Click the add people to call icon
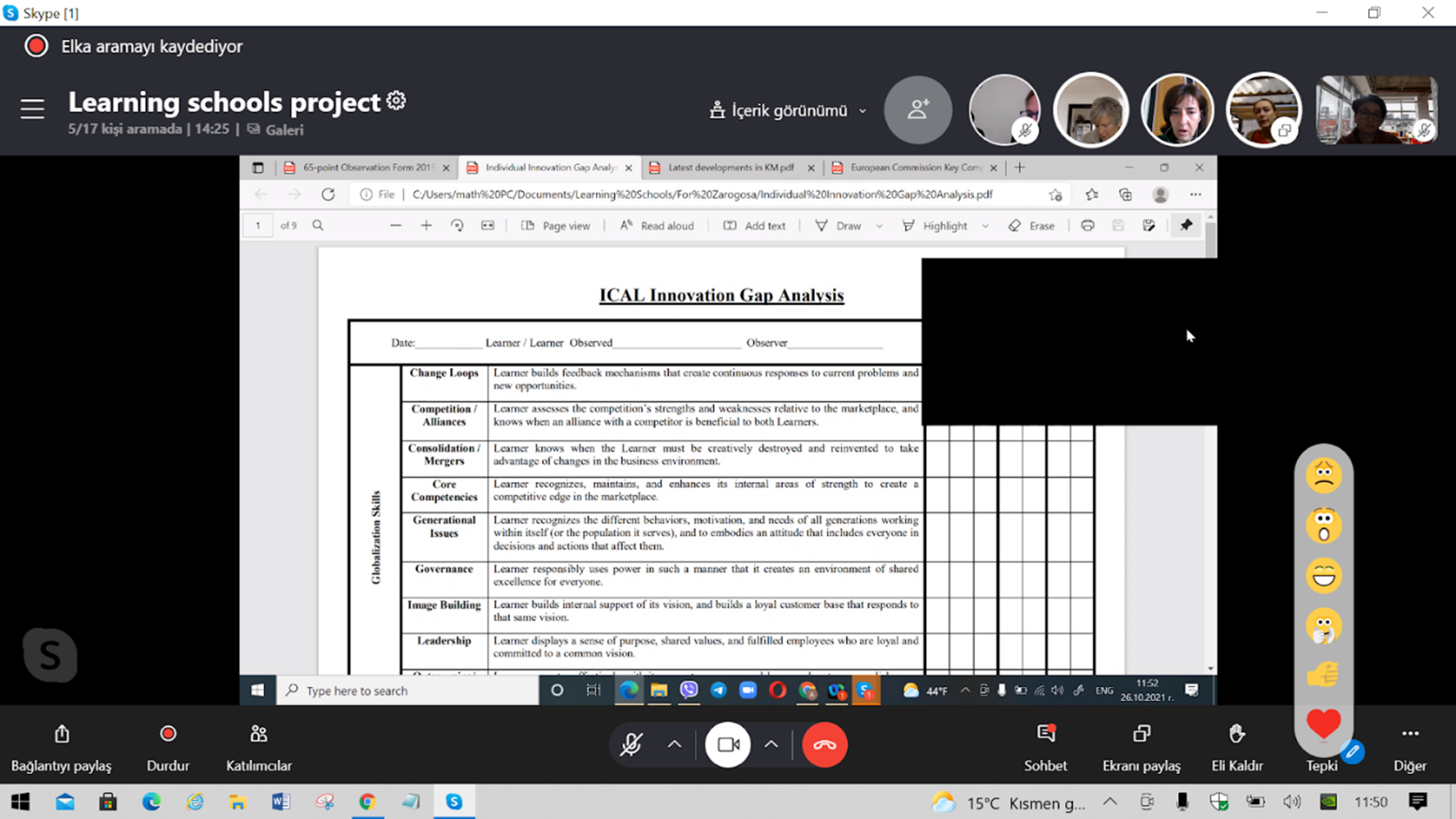1456x819 pixels. (x=917, y=110)
